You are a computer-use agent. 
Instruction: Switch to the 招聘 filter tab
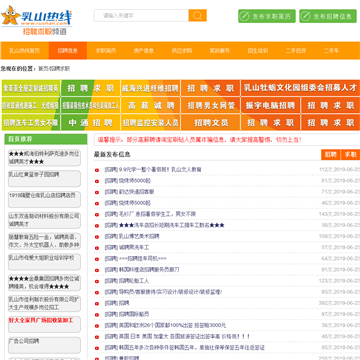(331, 154)
